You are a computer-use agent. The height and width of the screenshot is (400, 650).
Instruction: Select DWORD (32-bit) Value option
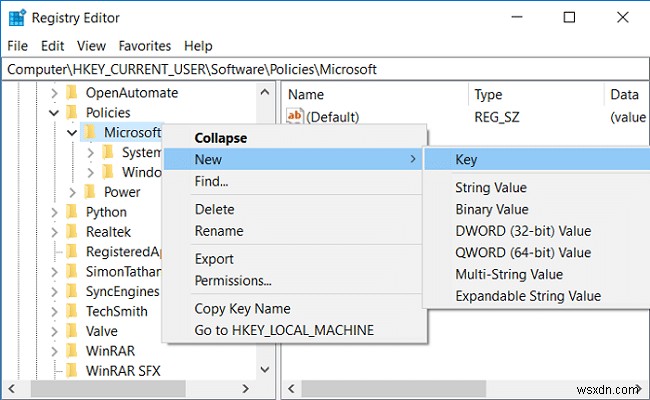(x=523, y=231)
